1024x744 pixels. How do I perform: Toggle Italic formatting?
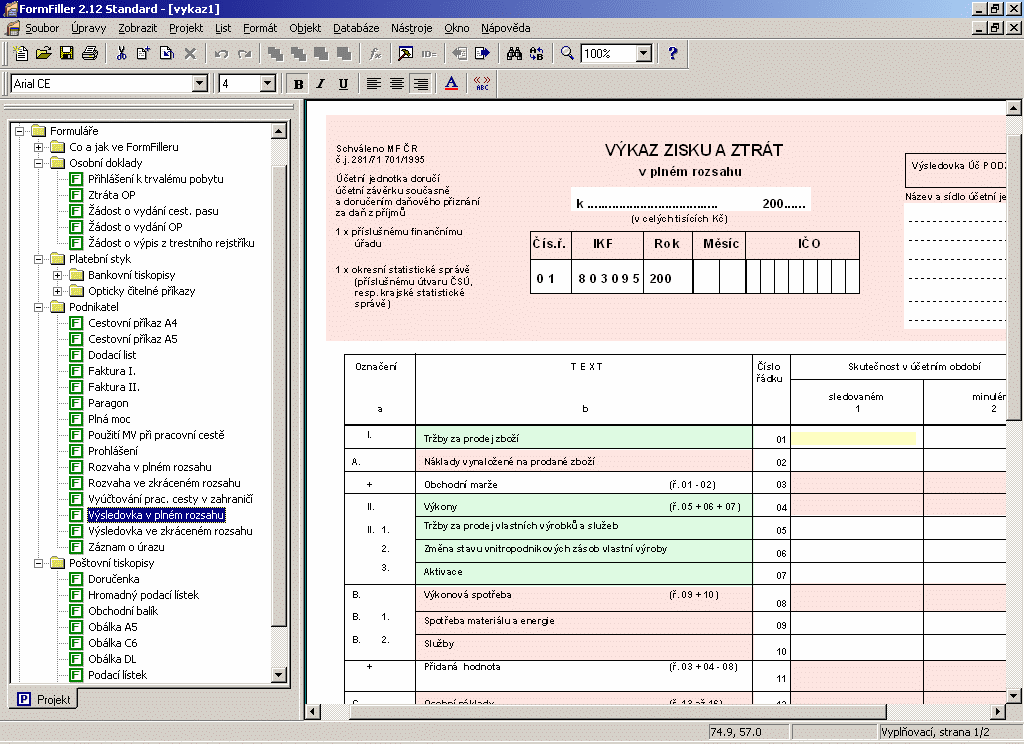(x=321, y=84)
